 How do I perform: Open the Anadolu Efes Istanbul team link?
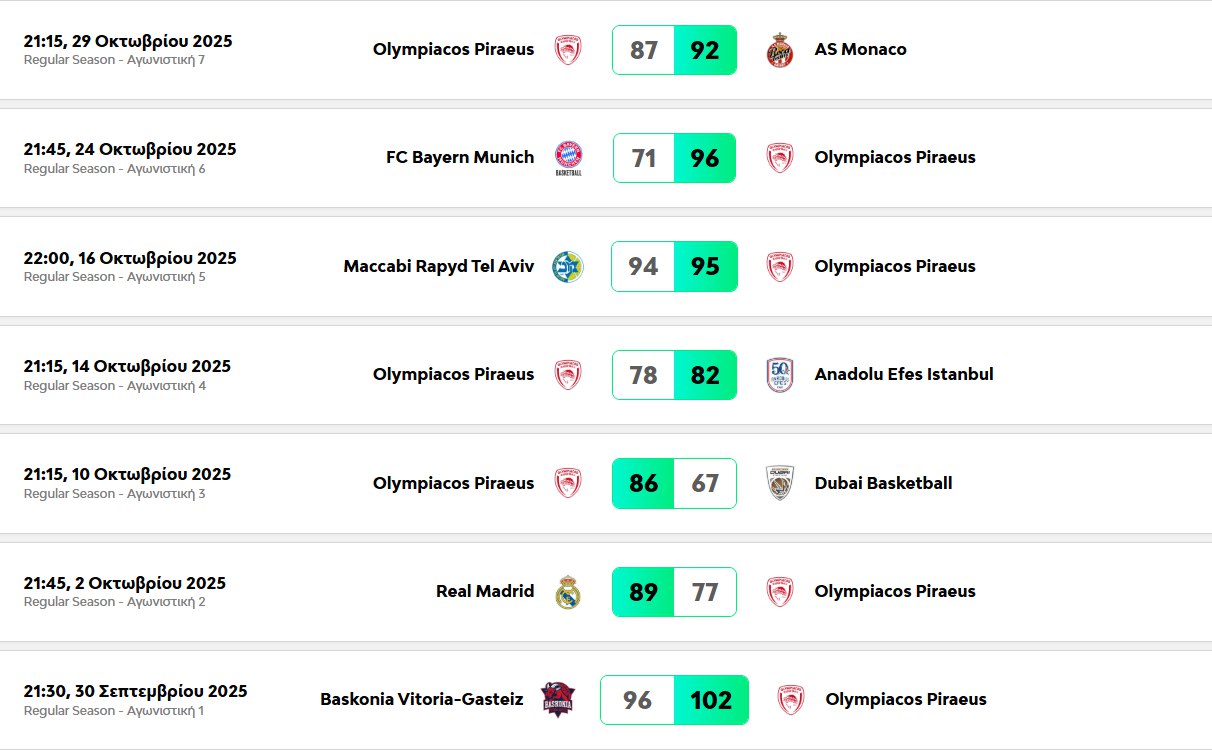click(904, 375)
